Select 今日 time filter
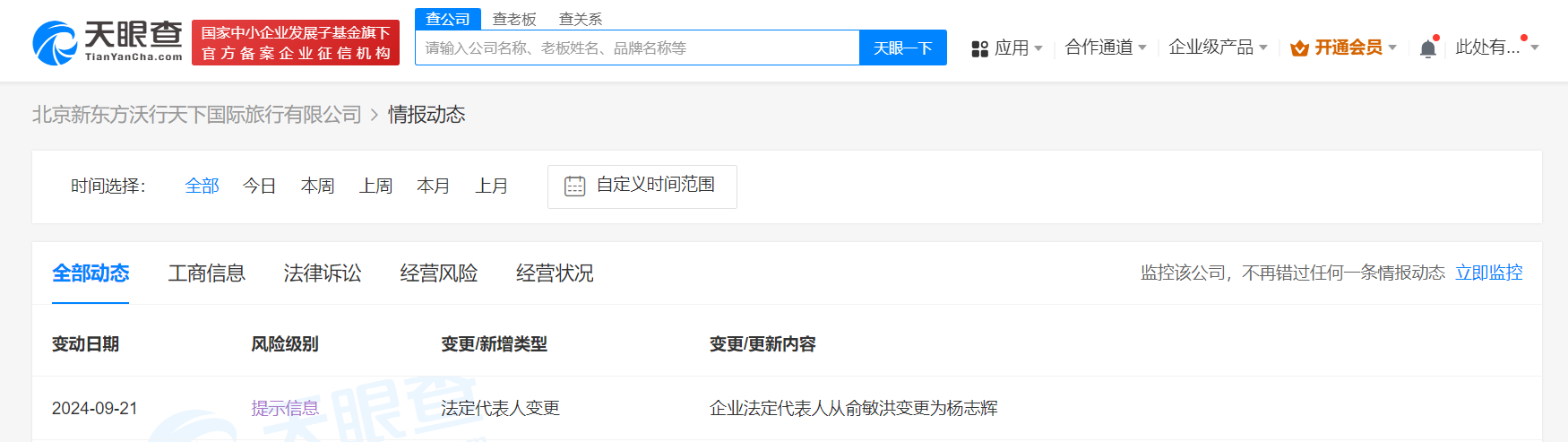The width and height of the screenshot is (1568, 442). 260,186
